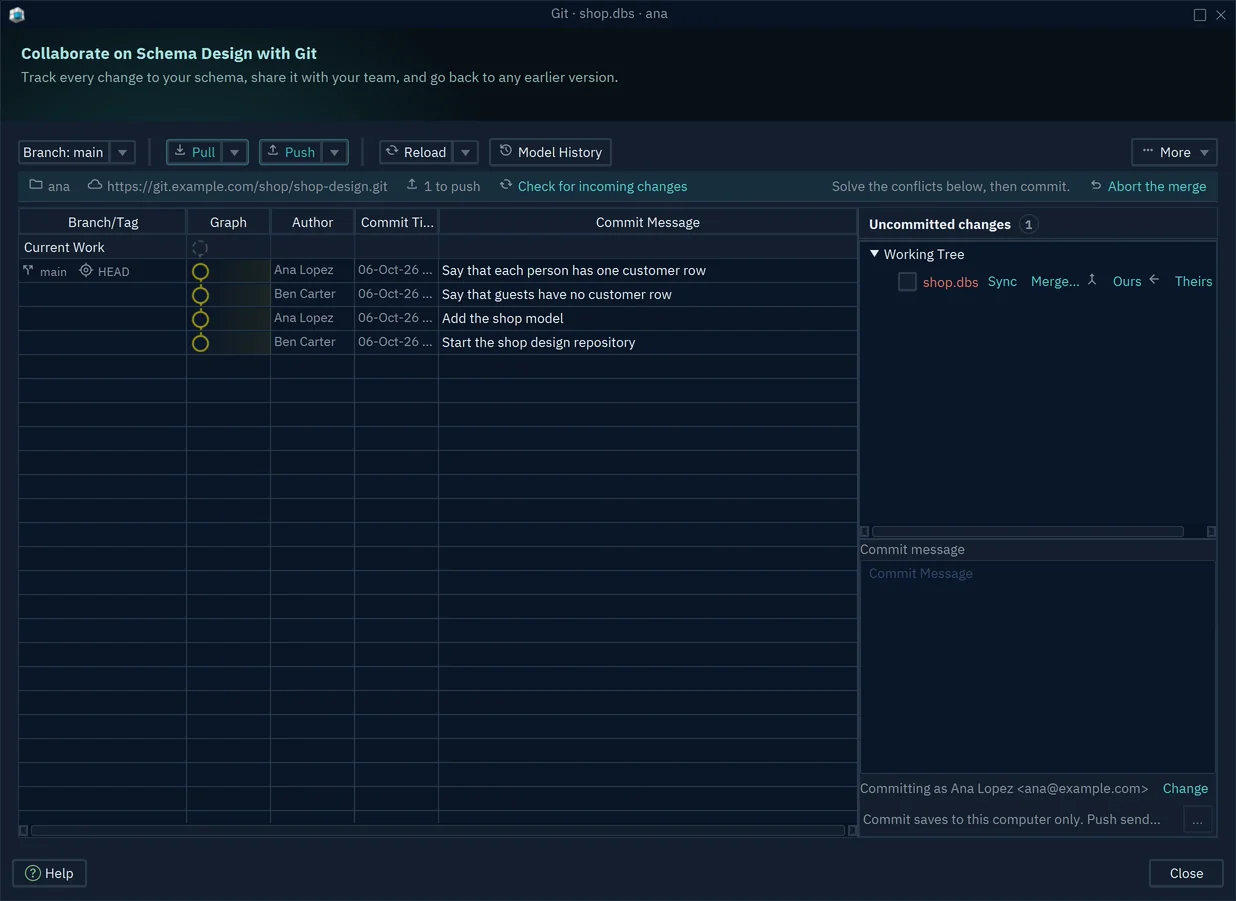Image resolution: width=1236 pixels, height=901 pixels.
Task: Click the dashed circle in Current Work row
Action: pyautogui.click(x=200, y=248)
